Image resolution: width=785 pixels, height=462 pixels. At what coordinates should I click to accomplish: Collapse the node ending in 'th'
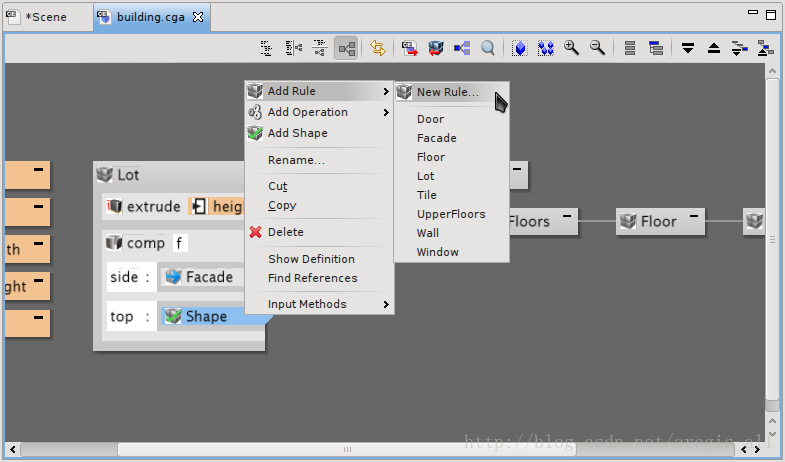tap(39, 244)
